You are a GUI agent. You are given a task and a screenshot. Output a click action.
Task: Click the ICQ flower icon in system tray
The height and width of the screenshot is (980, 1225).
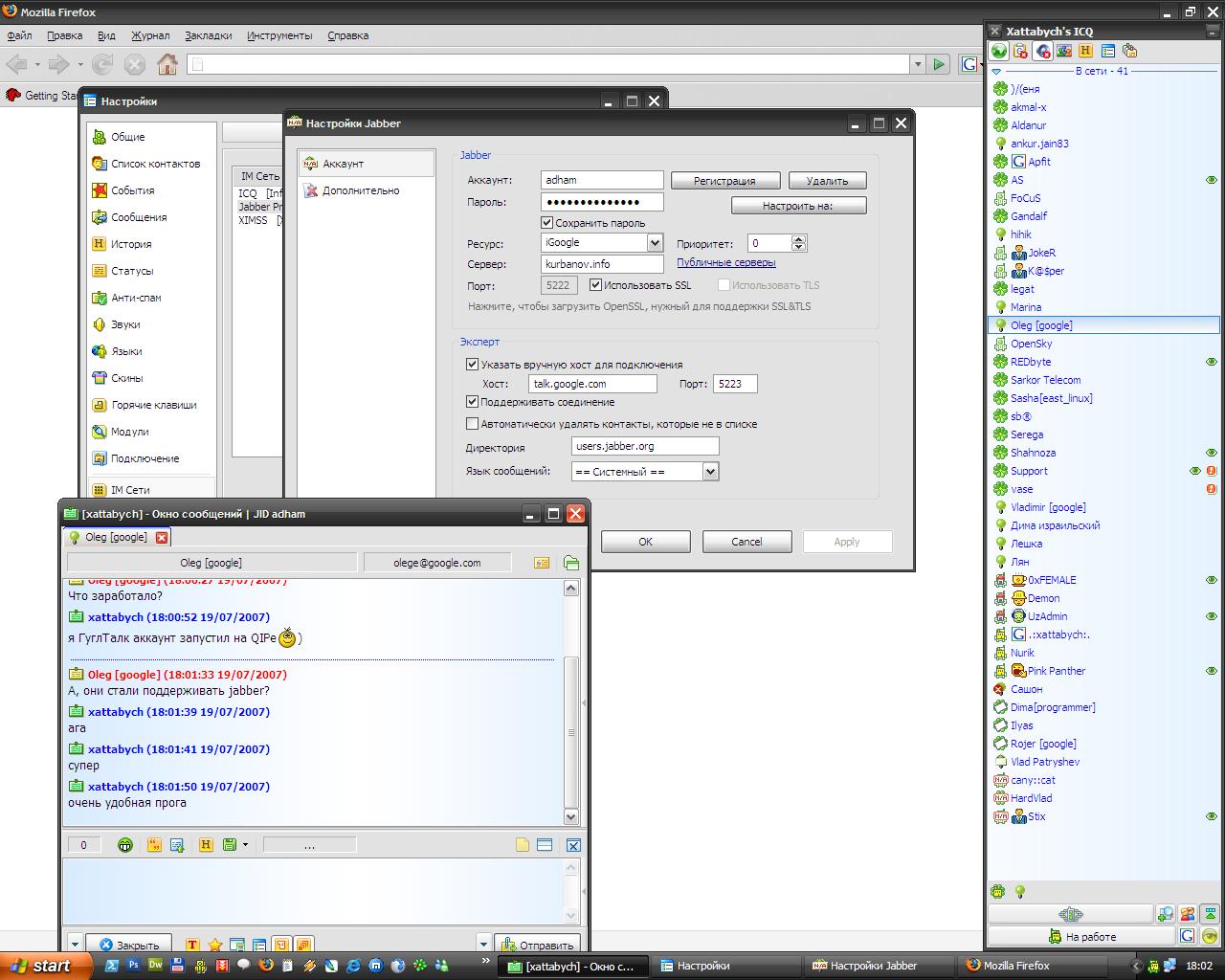[x=1153, y=966]
